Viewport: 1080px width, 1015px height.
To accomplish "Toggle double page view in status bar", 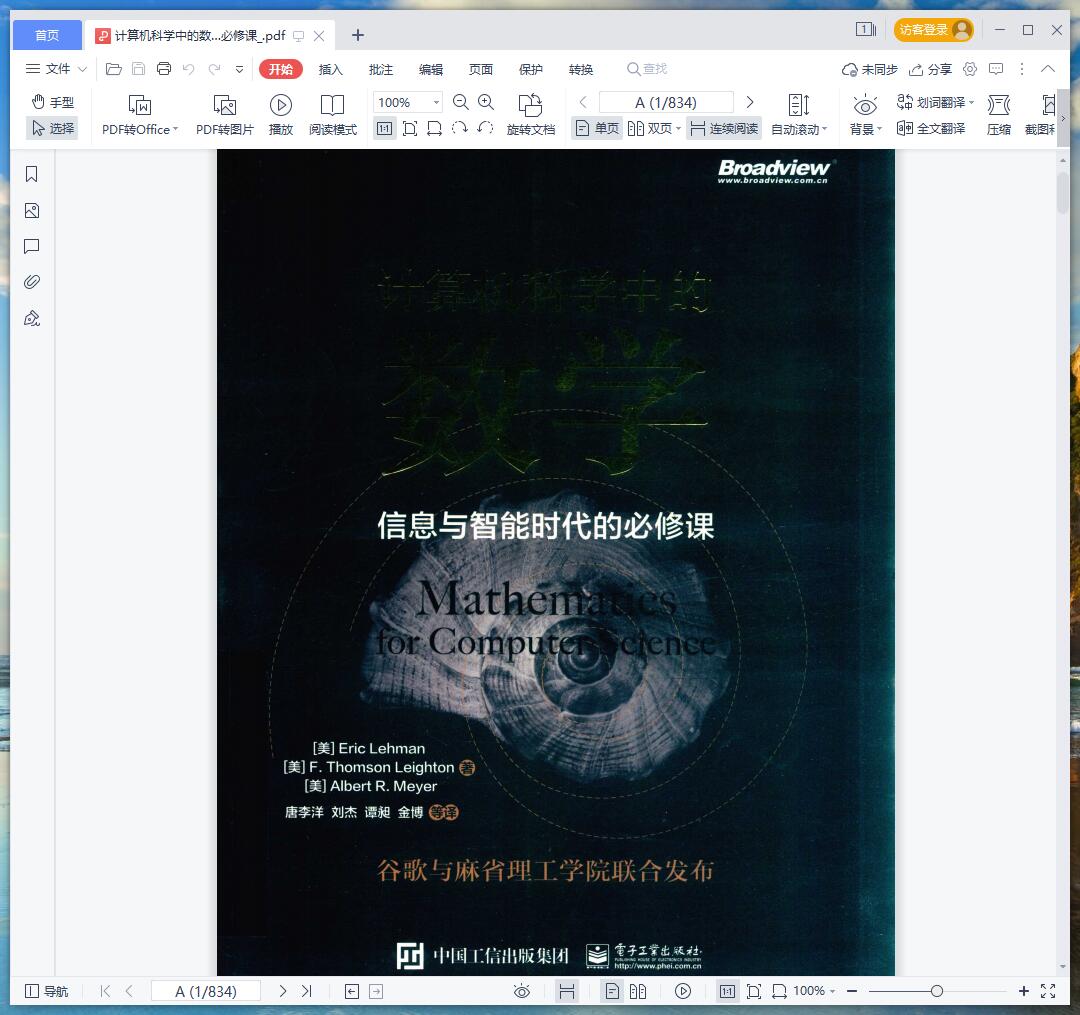I will [x=638, y=991].
